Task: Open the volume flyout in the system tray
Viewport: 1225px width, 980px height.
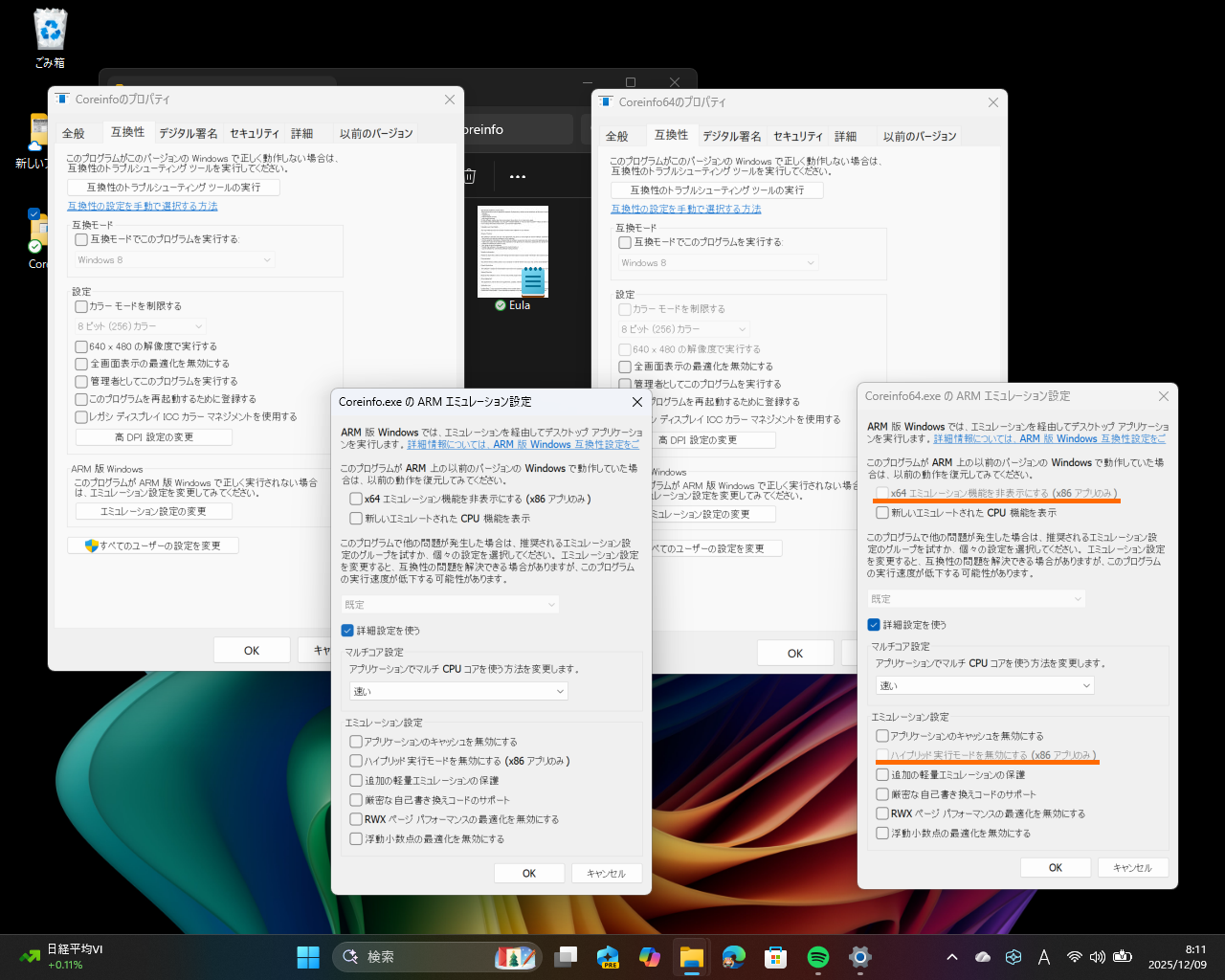Action: coord(1097,956)
